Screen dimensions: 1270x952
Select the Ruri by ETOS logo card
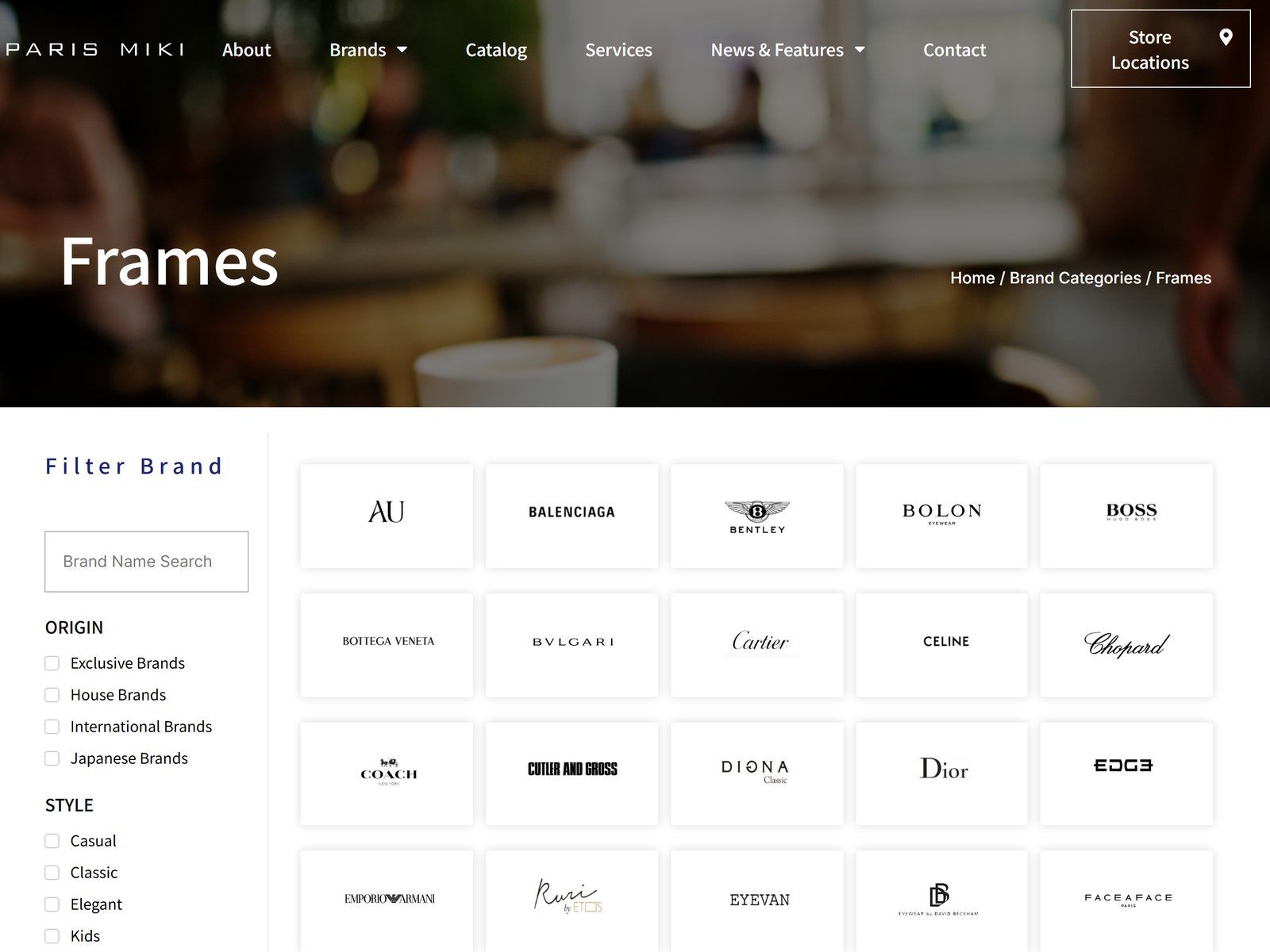[571, 901]
